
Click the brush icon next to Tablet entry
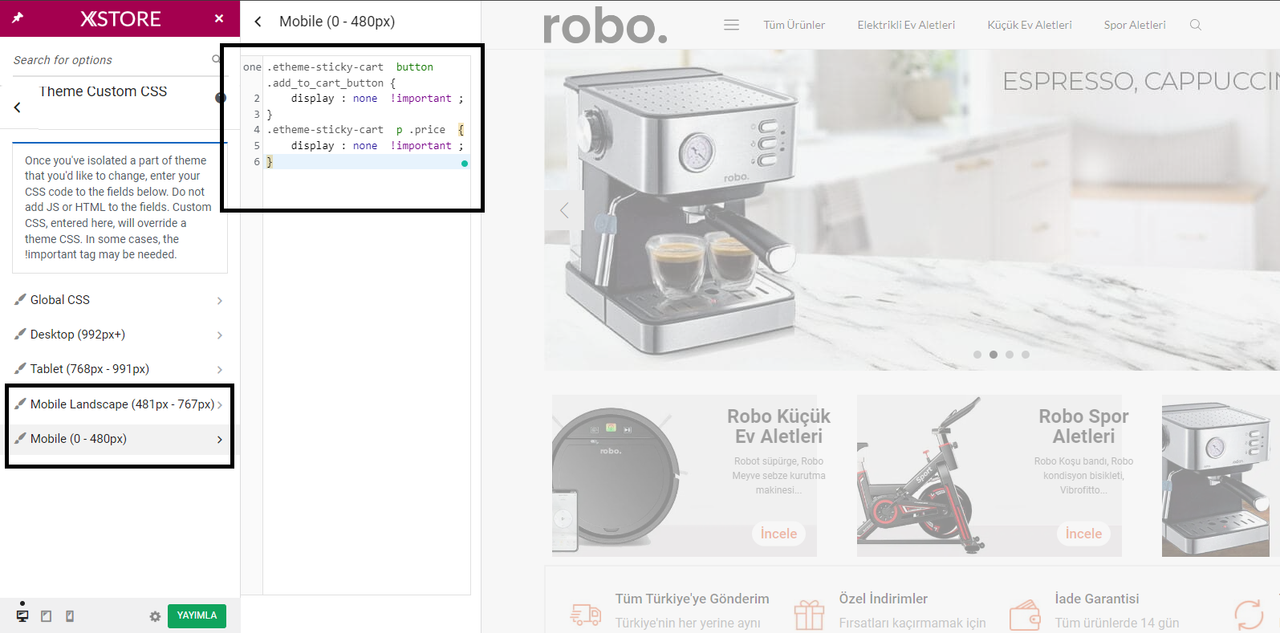[x=20, y=369]
